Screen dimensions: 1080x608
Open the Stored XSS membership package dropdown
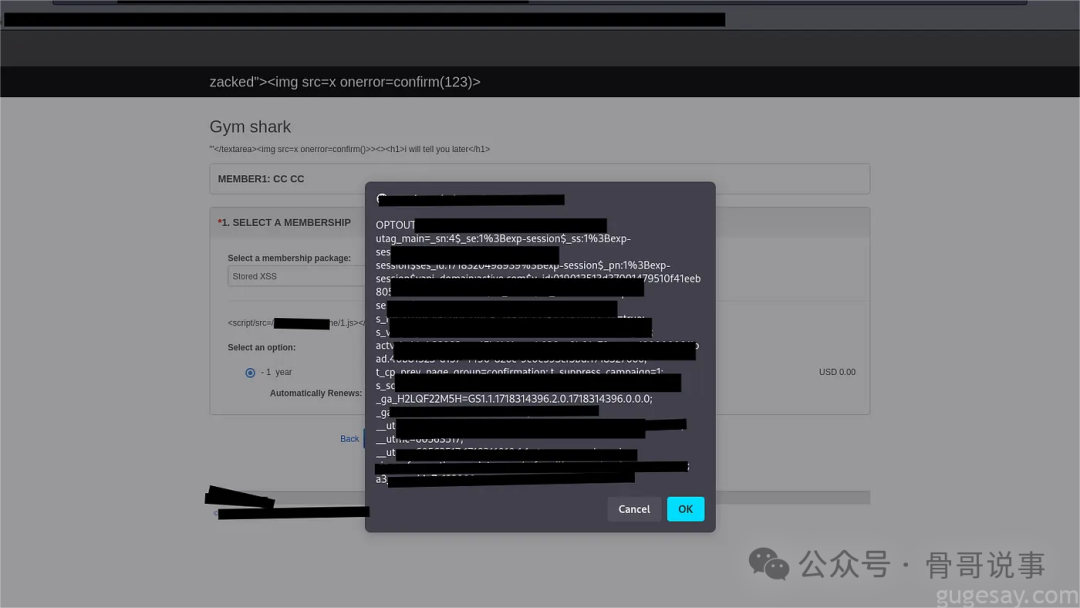click(x=297, y=276)
